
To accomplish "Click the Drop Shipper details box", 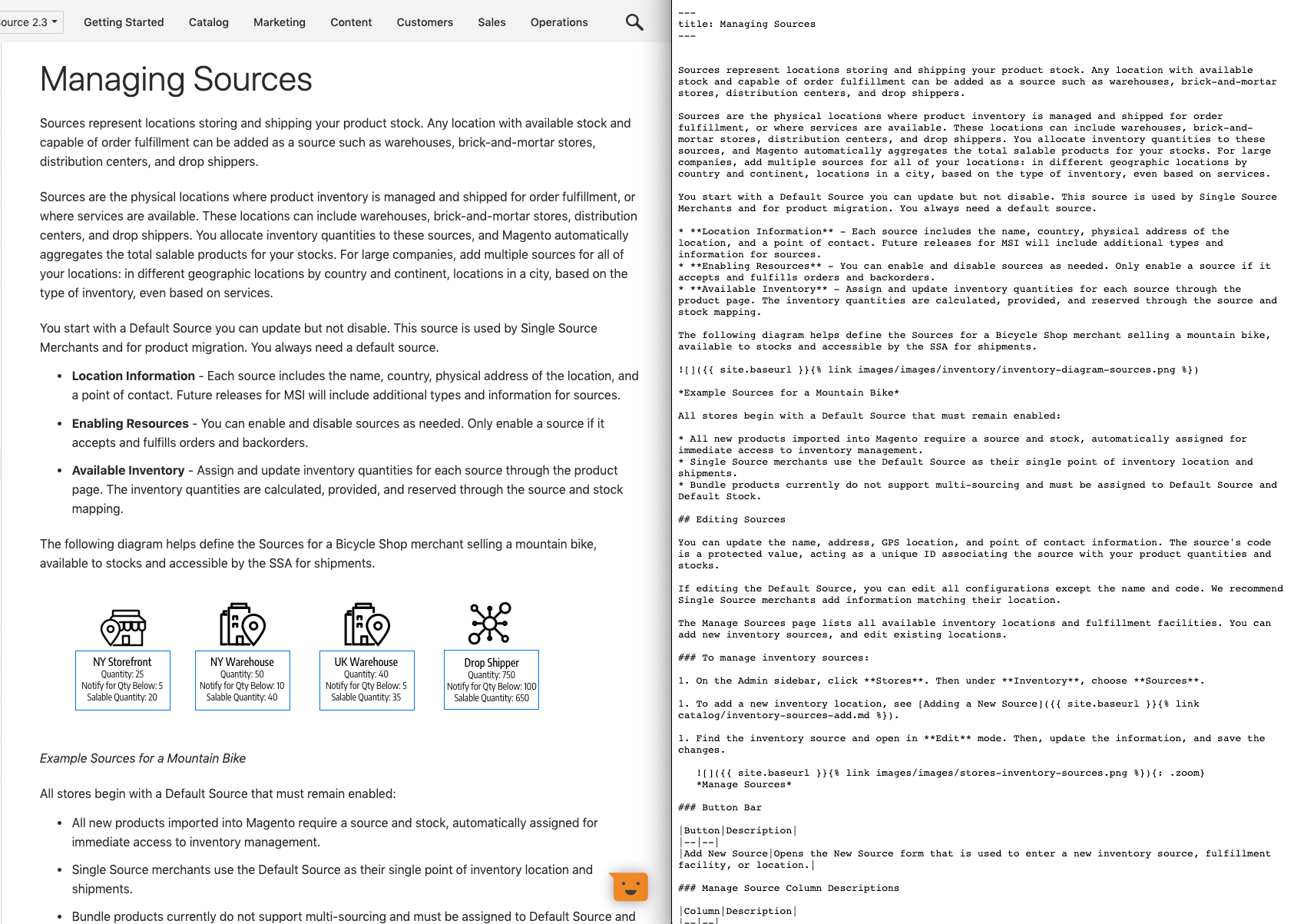I will coord(491,680).
